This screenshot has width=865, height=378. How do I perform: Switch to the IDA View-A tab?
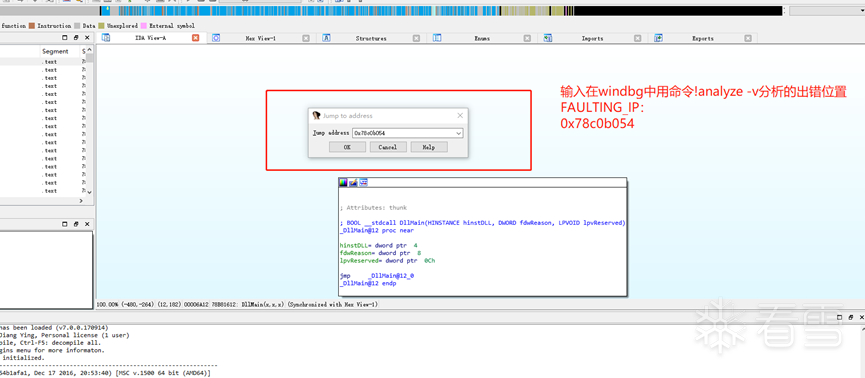(151, 38)
